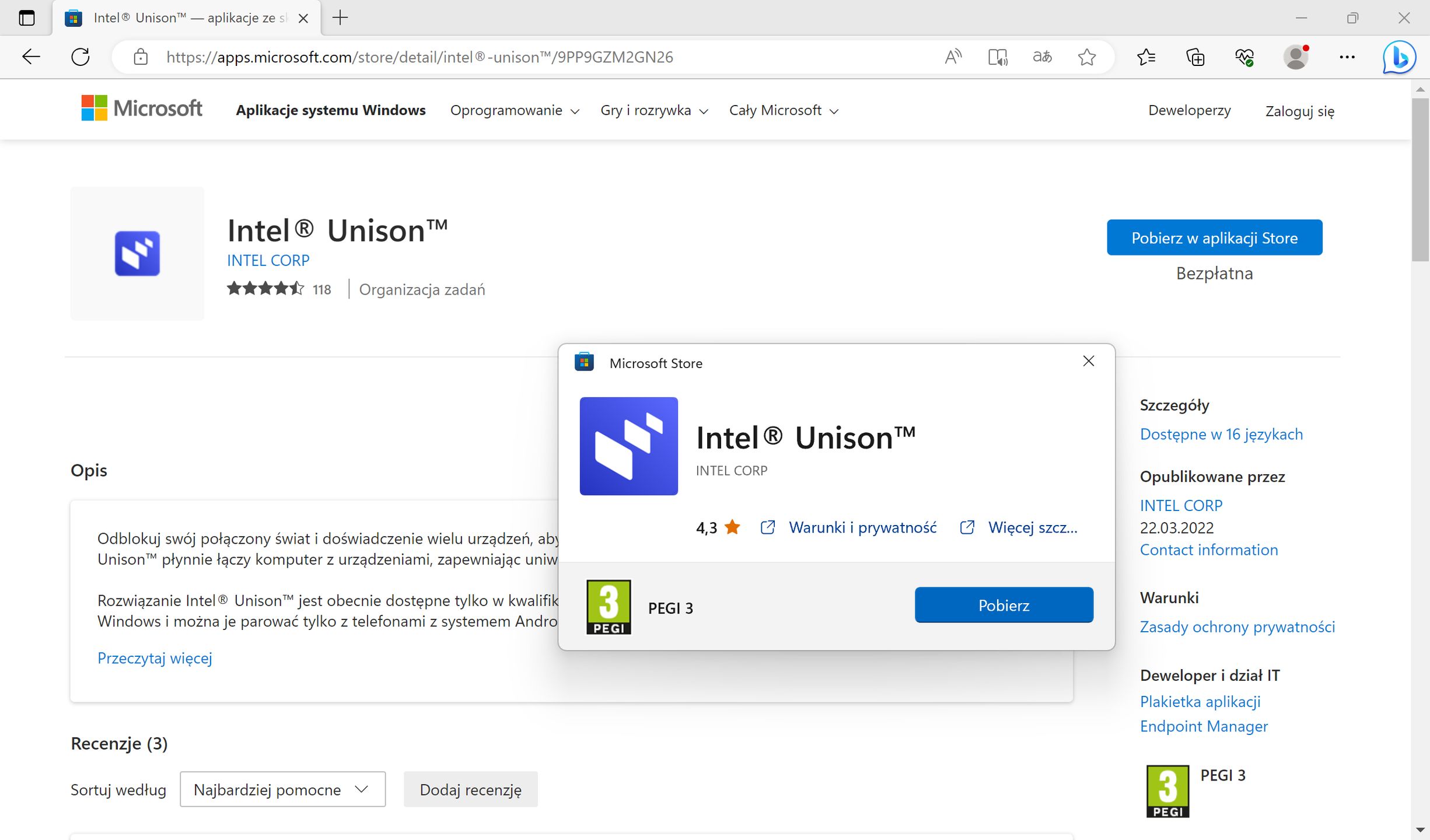
Task: Click the PEGI 3 badge in popup
Action: click(x=609, y=607)
